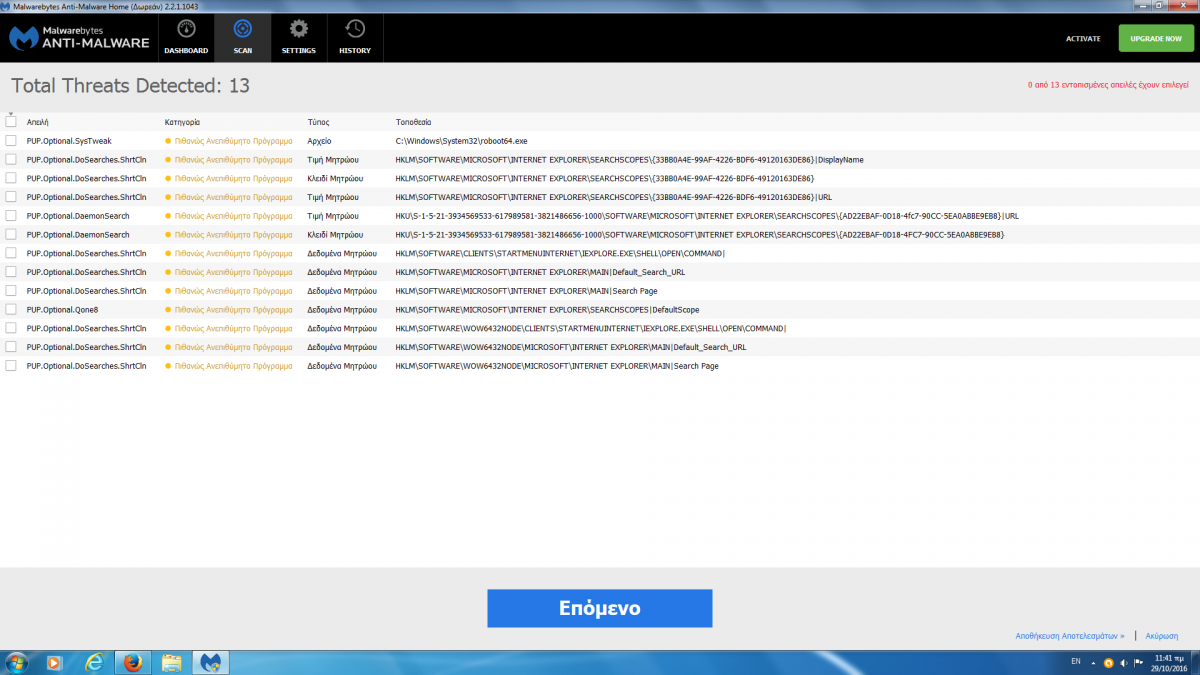Check the PUP.Optional.SysTweak row checkbox
This screenshot has height=675, width=1200.
(11, 141)
